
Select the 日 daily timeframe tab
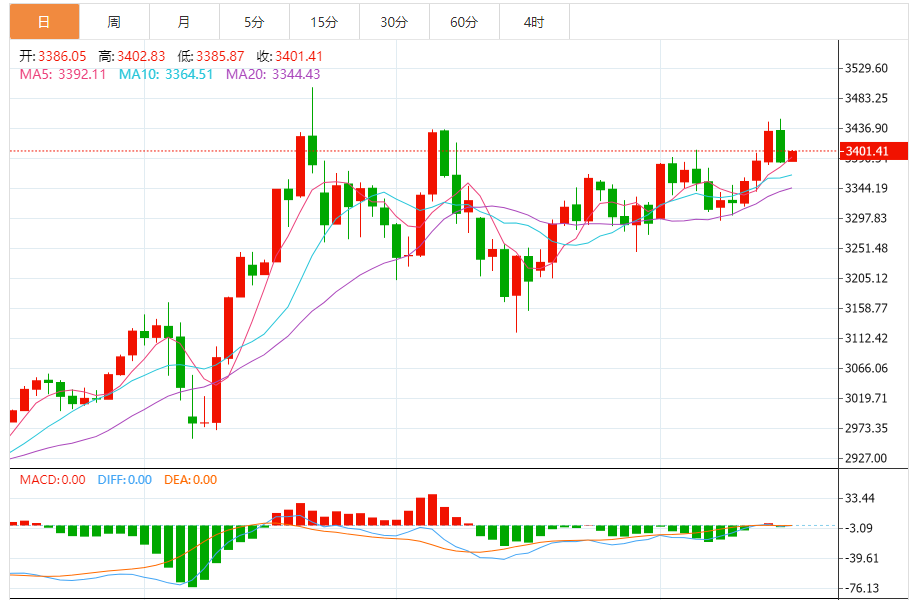point(44,22)
